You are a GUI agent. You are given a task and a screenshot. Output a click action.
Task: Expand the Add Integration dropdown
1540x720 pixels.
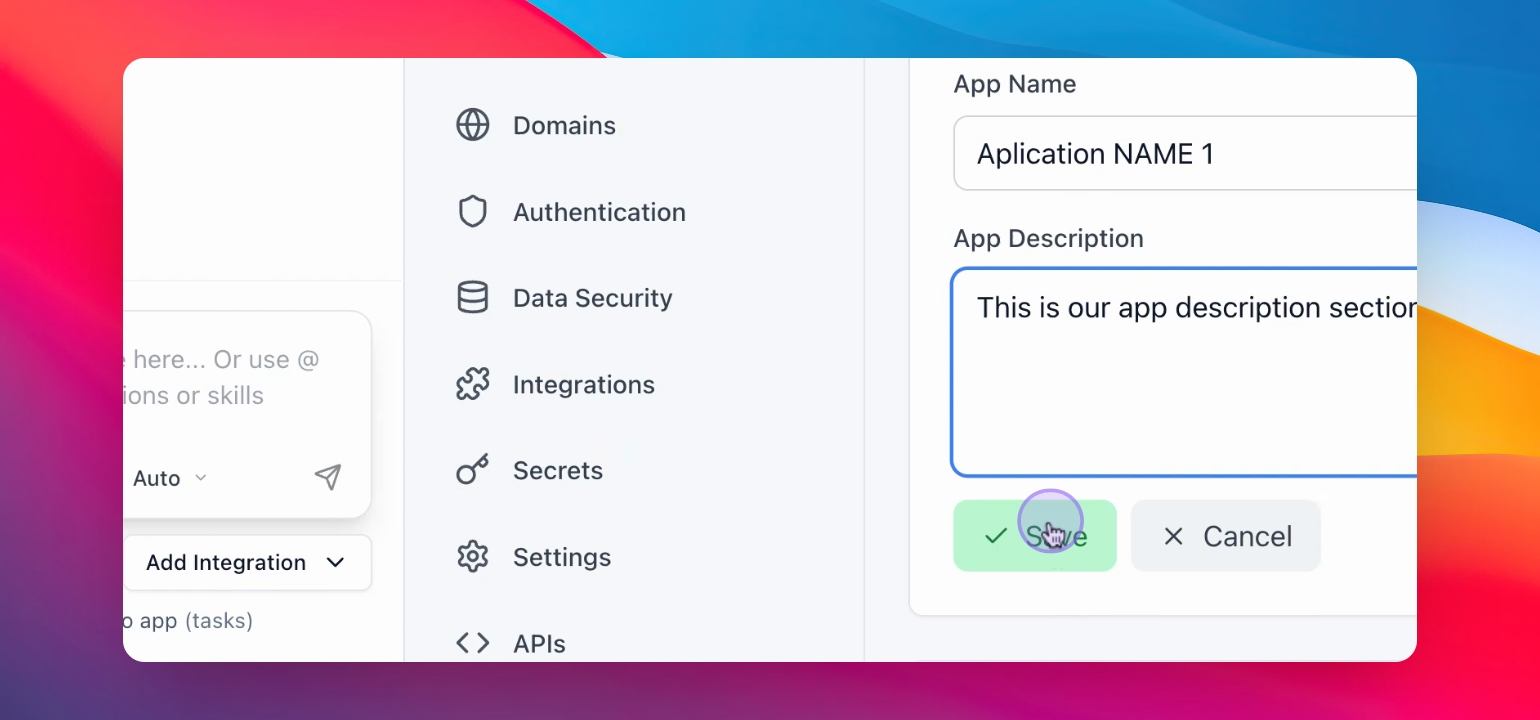coord(248,563)
